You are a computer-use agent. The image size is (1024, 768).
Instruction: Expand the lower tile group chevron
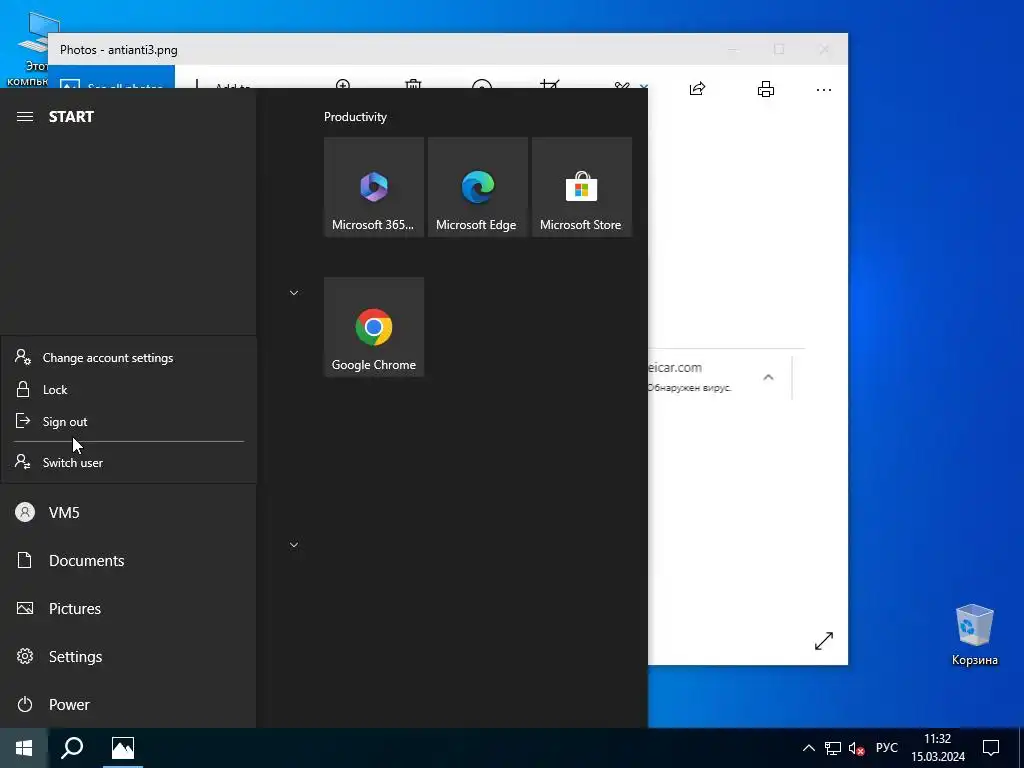click(294, 545)
